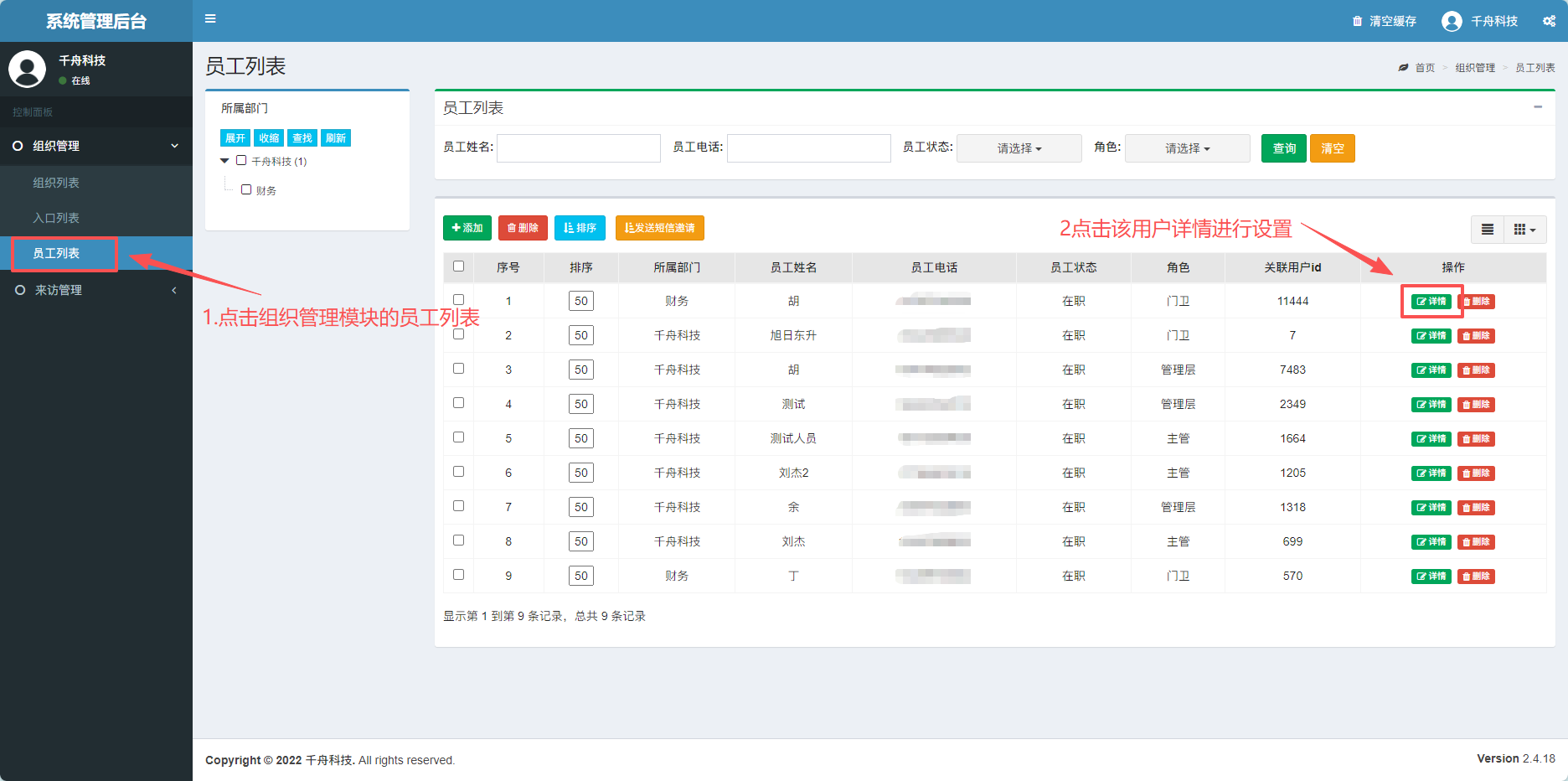The image size is (1568, 781).
Task: Open 组织列表 in the sidebar
Action: coord(56,183)
